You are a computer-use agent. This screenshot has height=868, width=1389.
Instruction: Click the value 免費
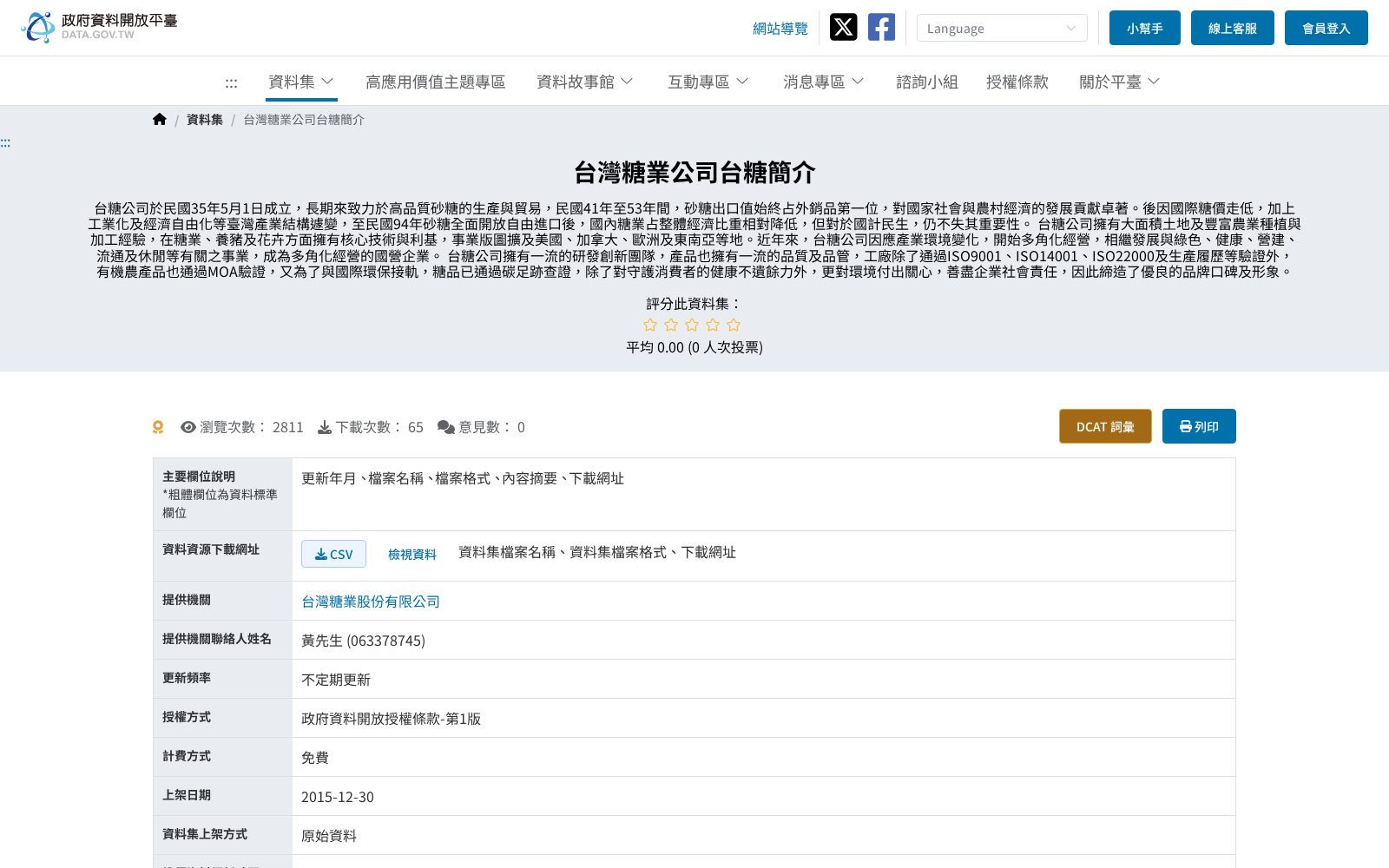click(x=315, y=758)
